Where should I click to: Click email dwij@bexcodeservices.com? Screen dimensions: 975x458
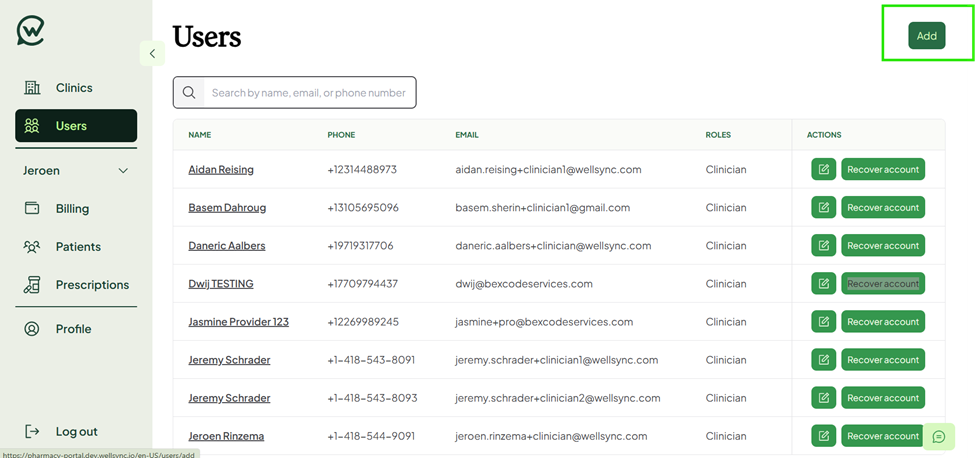click(524, 283)
